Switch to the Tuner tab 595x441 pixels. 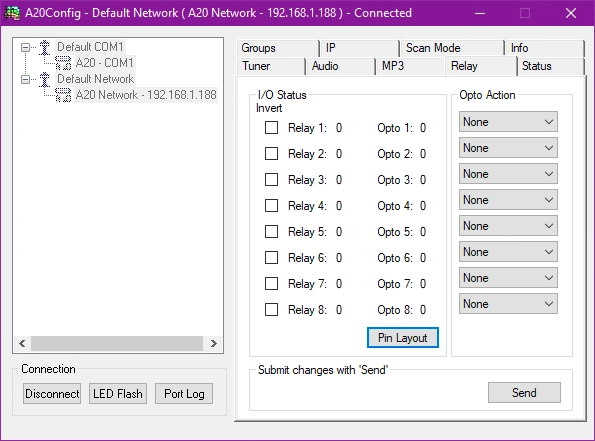point(271,66)
